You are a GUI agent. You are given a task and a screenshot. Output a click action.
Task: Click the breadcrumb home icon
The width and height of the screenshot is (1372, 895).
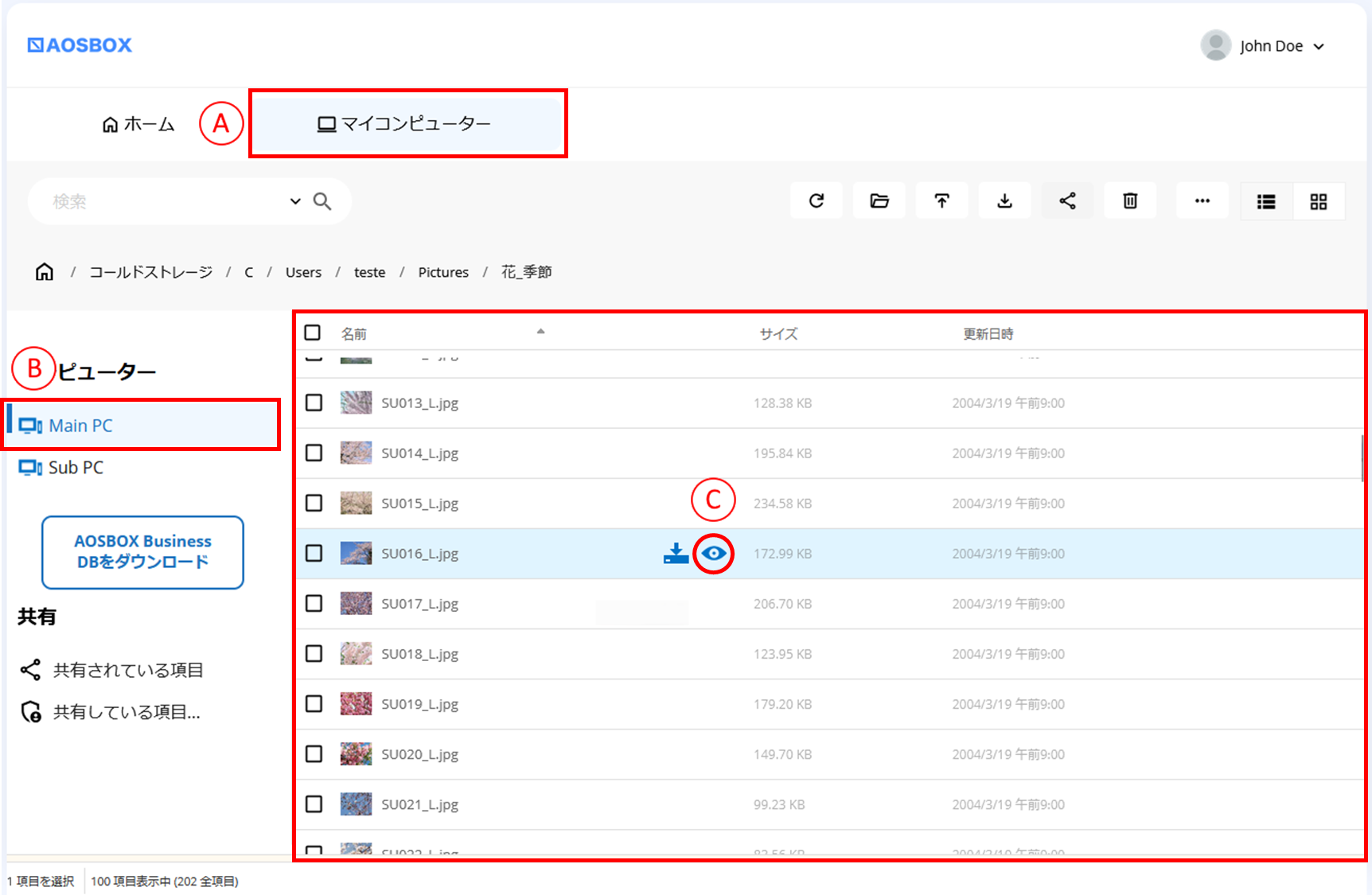pyautogui.click(x=45, y=272)
